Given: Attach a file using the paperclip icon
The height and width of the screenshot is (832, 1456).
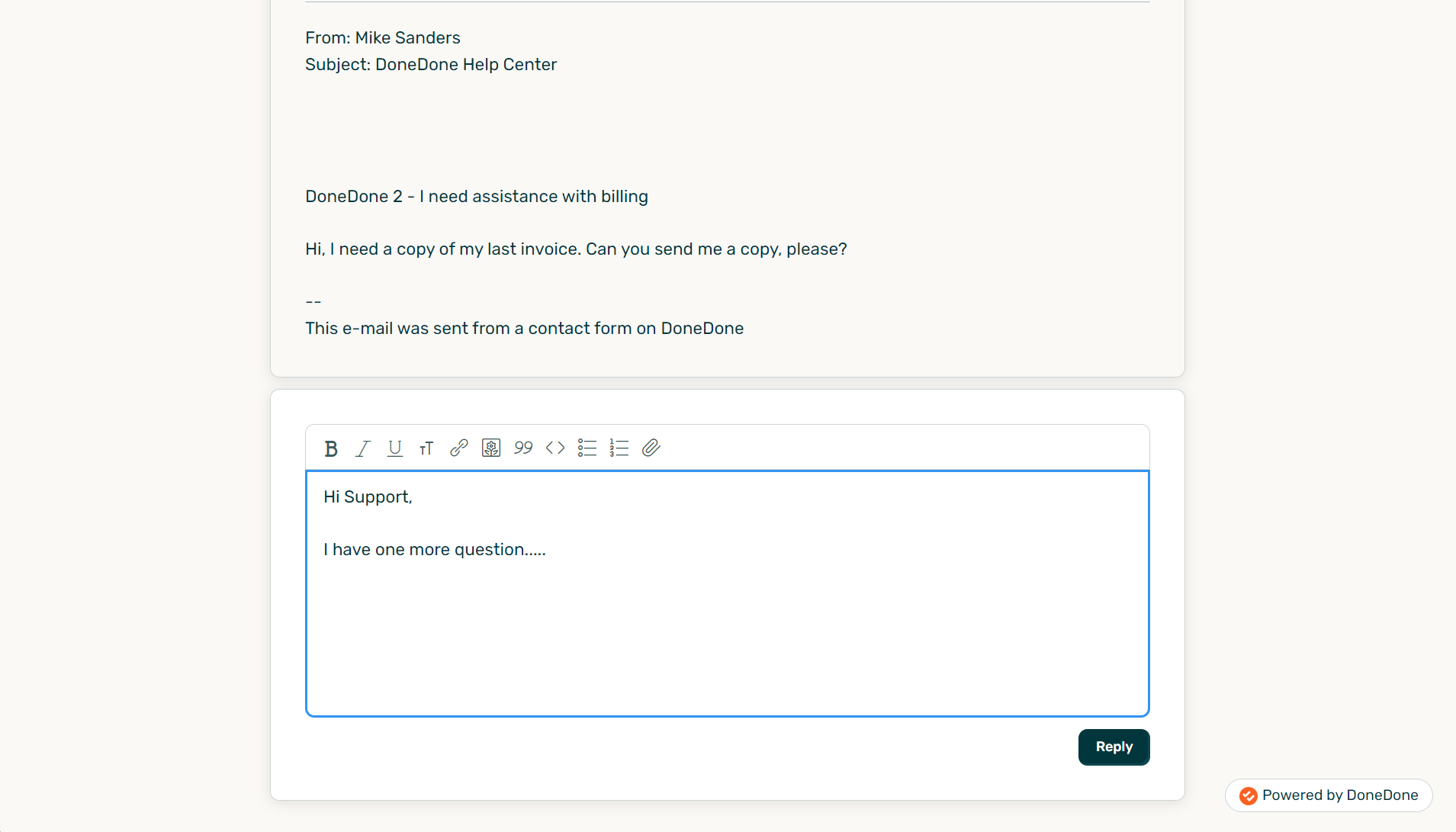Looking at the screenshot, I should click(651, 448).
